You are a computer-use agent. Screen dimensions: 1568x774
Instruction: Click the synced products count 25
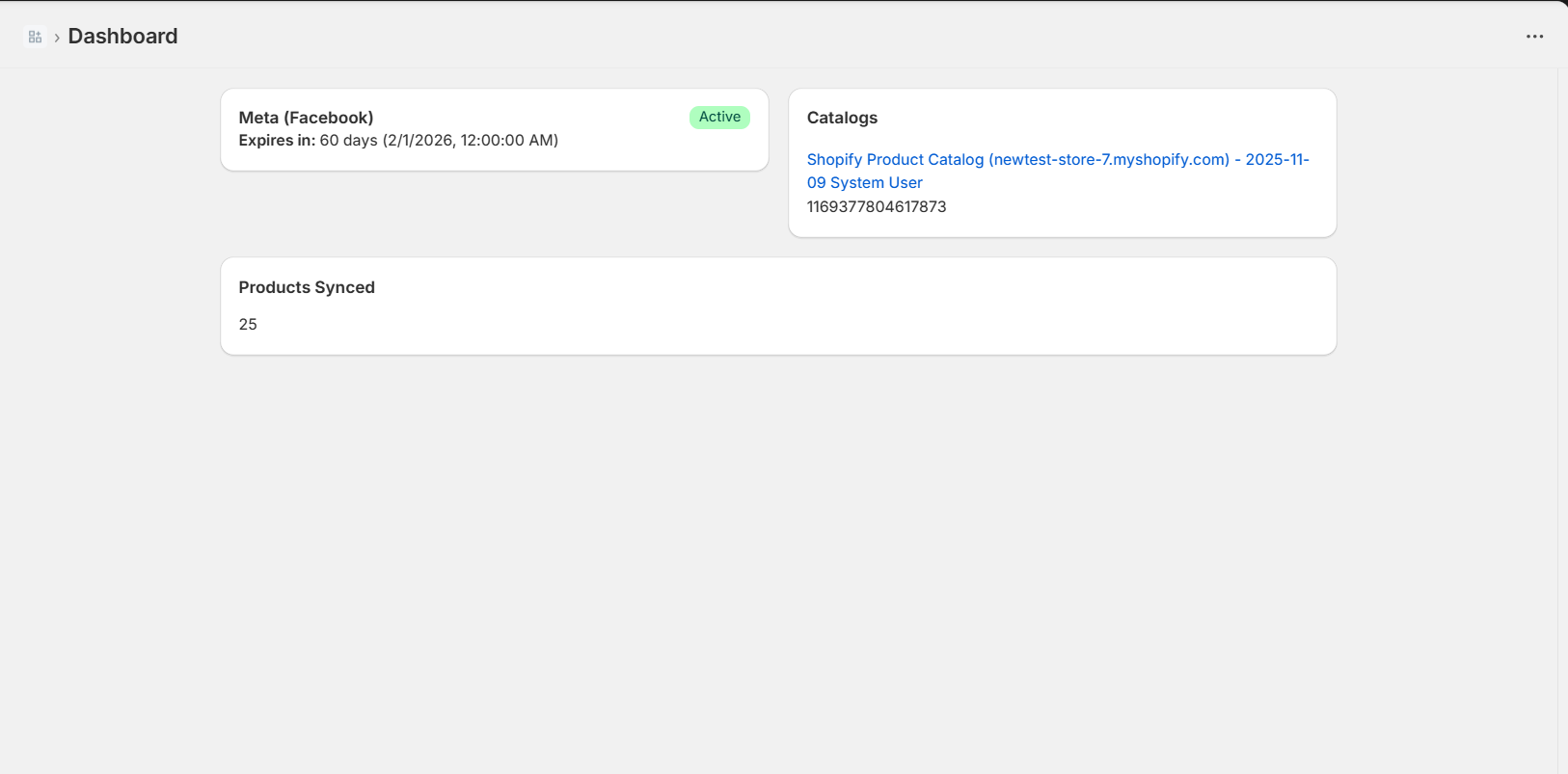(248, 325)
